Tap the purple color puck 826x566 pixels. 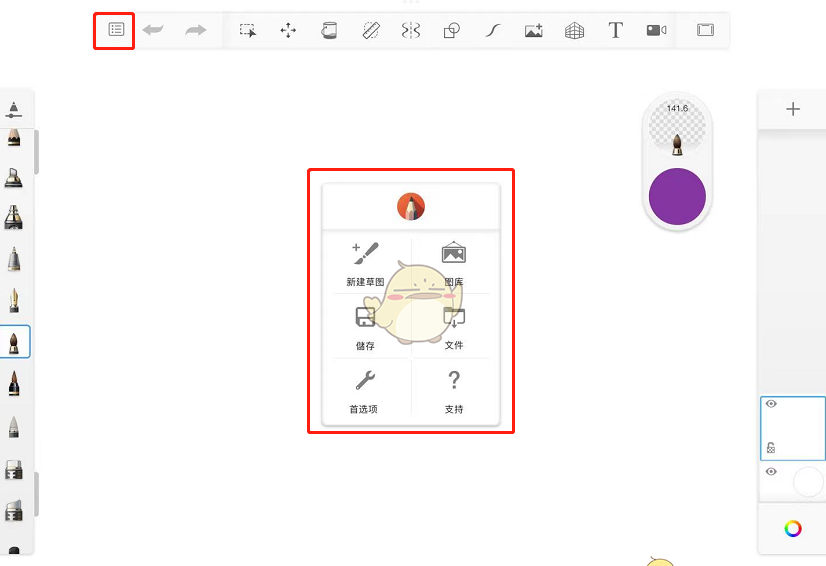pyautogui.click(x=677, y=197)
